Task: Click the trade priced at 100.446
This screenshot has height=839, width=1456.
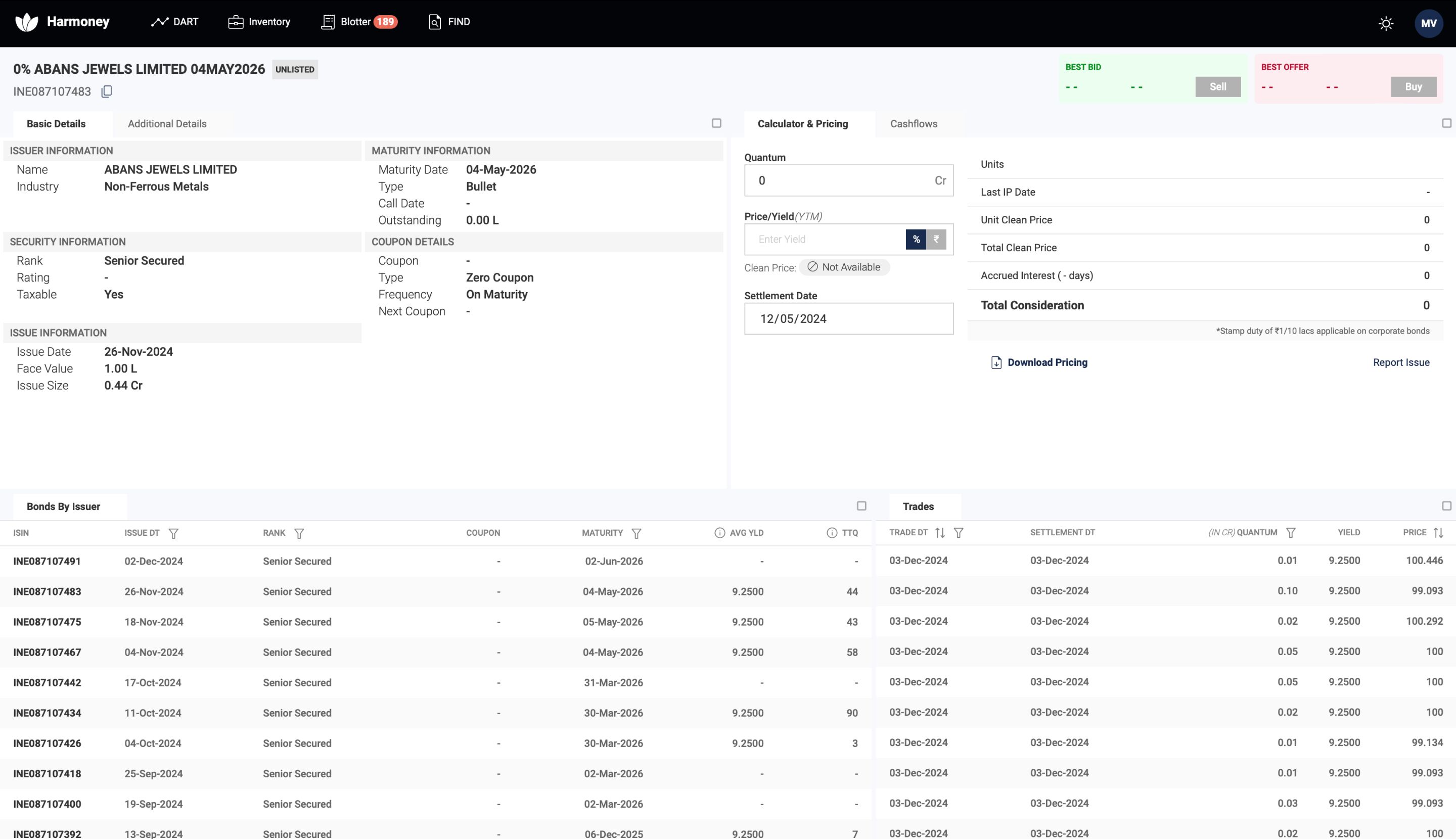Action: [1165, 561]
